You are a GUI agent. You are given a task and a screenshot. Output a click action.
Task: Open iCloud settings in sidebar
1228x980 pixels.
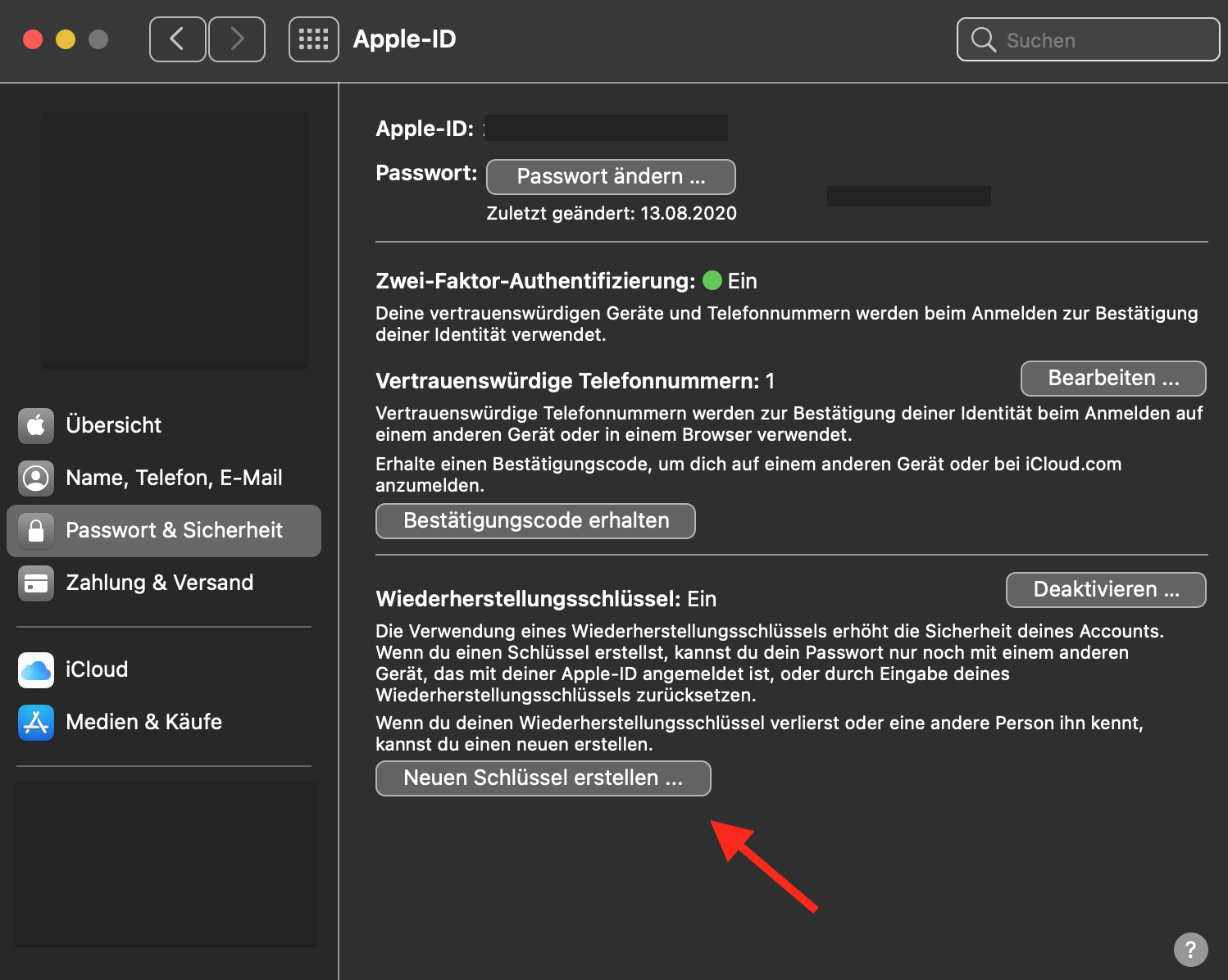164,669
